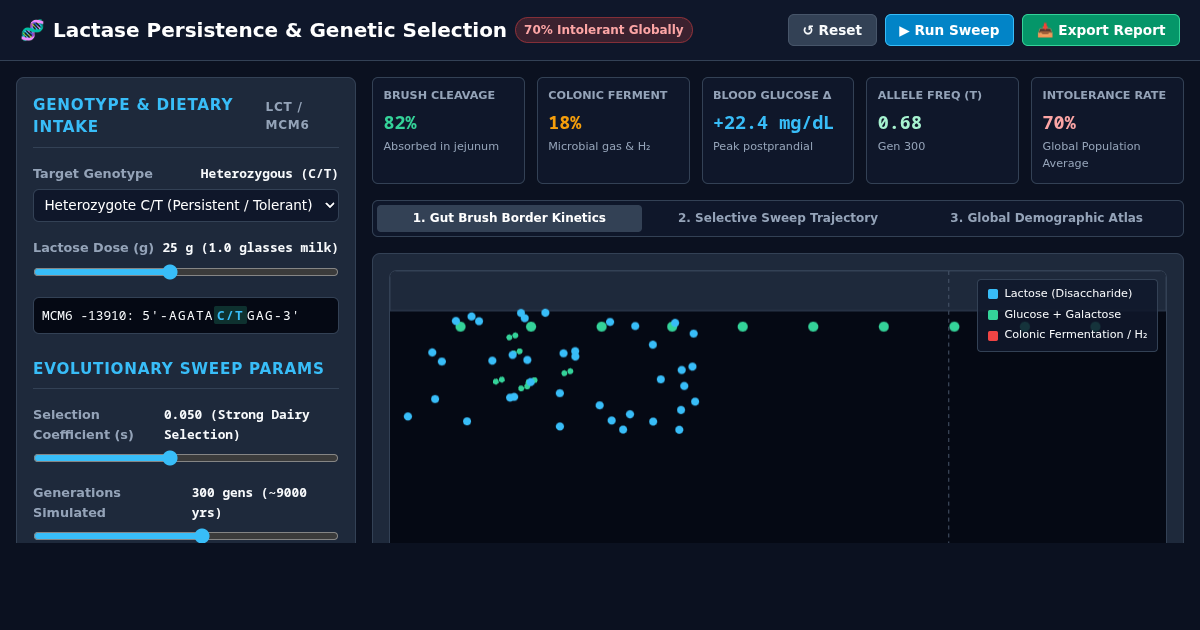This screenshot has width=1200, height=630.
Task: Adjust the Lactose Dose slider
Action: [186, 272]
